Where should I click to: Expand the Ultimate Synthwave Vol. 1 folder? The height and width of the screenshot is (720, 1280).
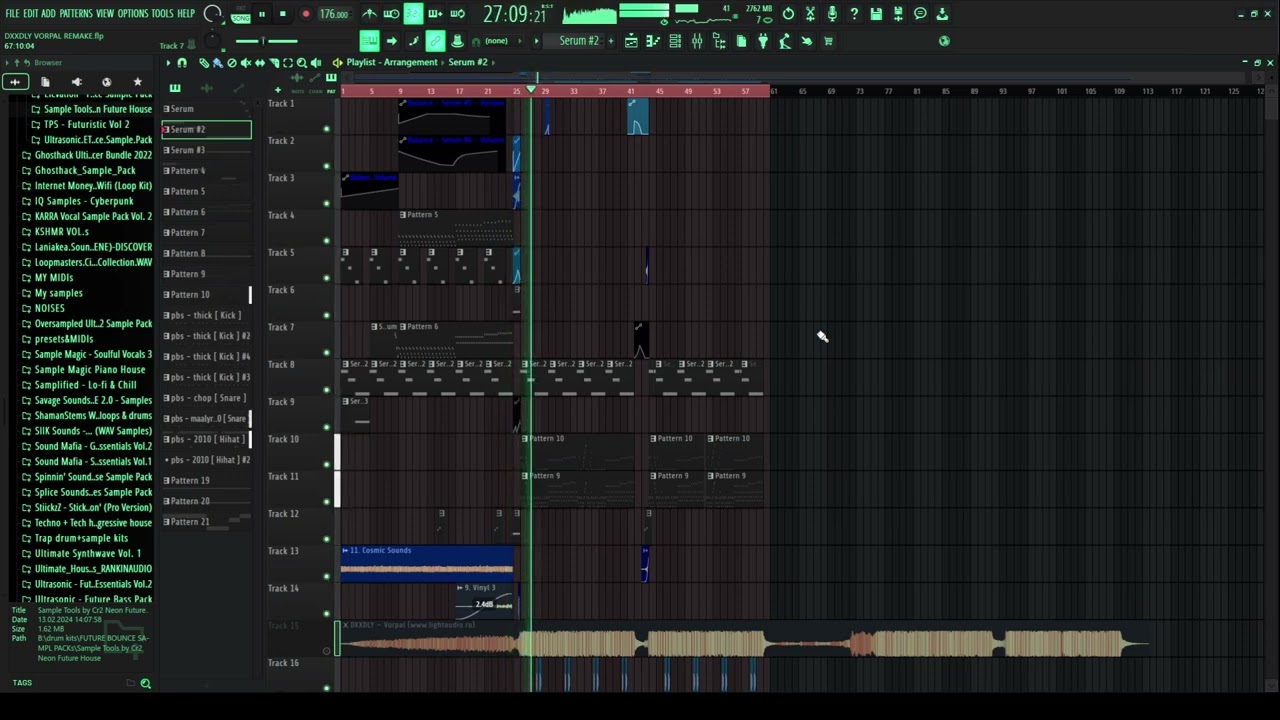87,553
